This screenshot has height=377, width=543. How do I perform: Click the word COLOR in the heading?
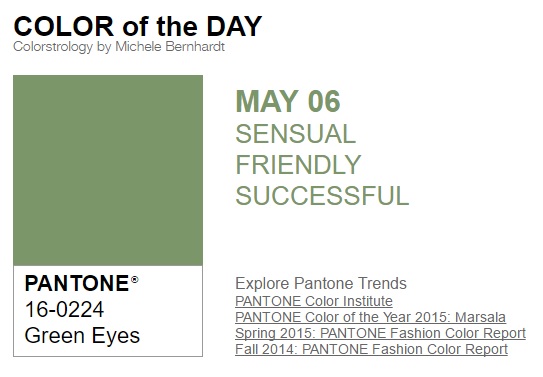(x=64, y=26)
